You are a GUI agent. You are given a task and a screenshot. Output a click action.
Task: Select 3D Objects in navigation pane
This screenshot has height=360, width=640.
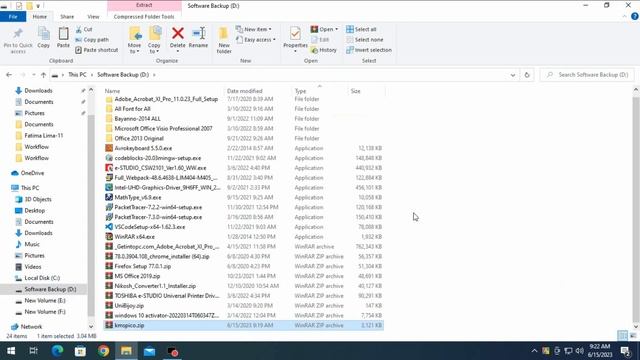[38, 199]
